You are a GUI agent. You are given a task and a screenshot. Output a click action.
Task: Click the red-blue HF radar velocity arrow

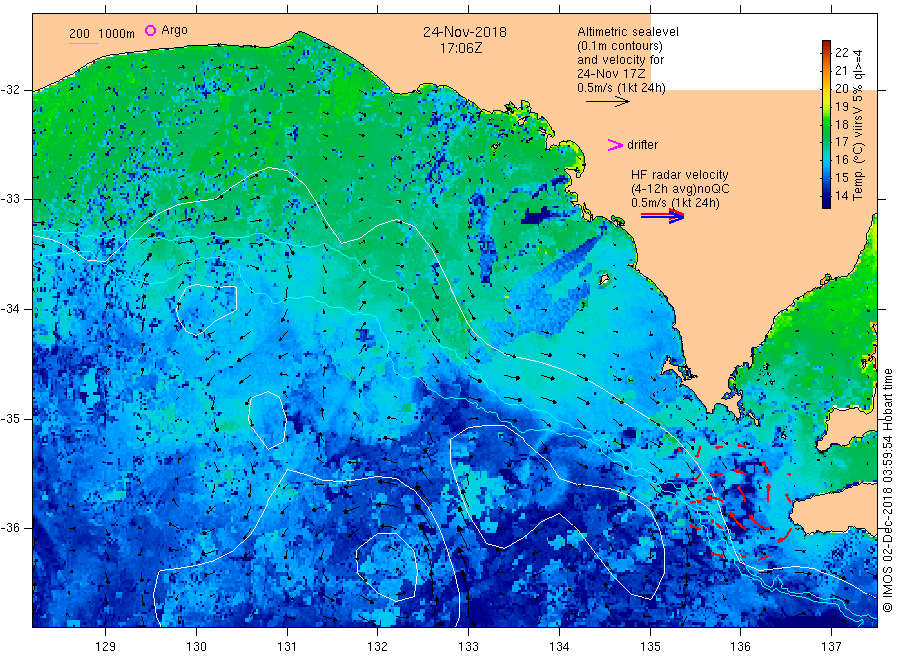(663, 216)
